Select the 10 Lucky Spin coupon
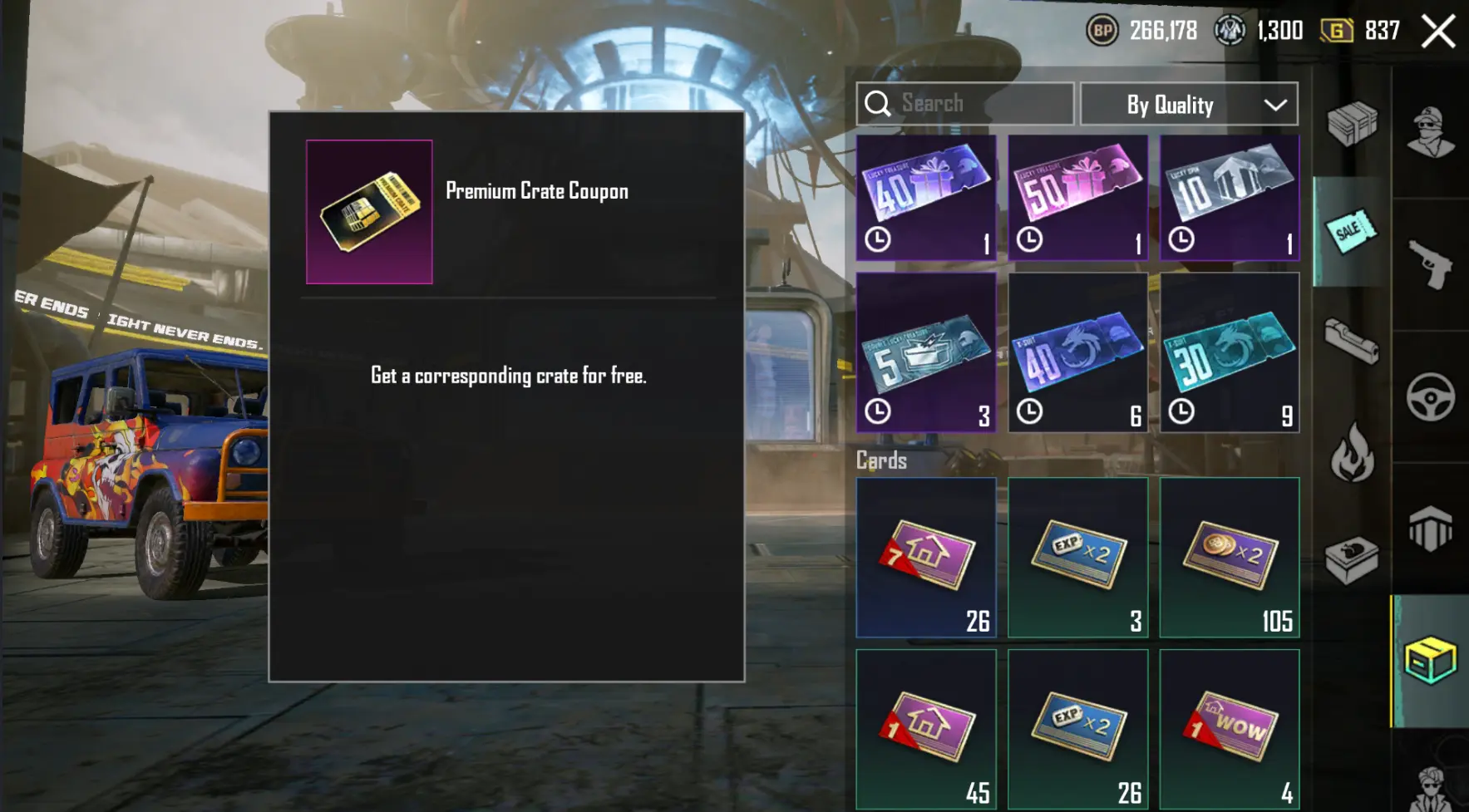Image resolution: width=1469 pixels, height=812 pixels. tap(1230, 198)
